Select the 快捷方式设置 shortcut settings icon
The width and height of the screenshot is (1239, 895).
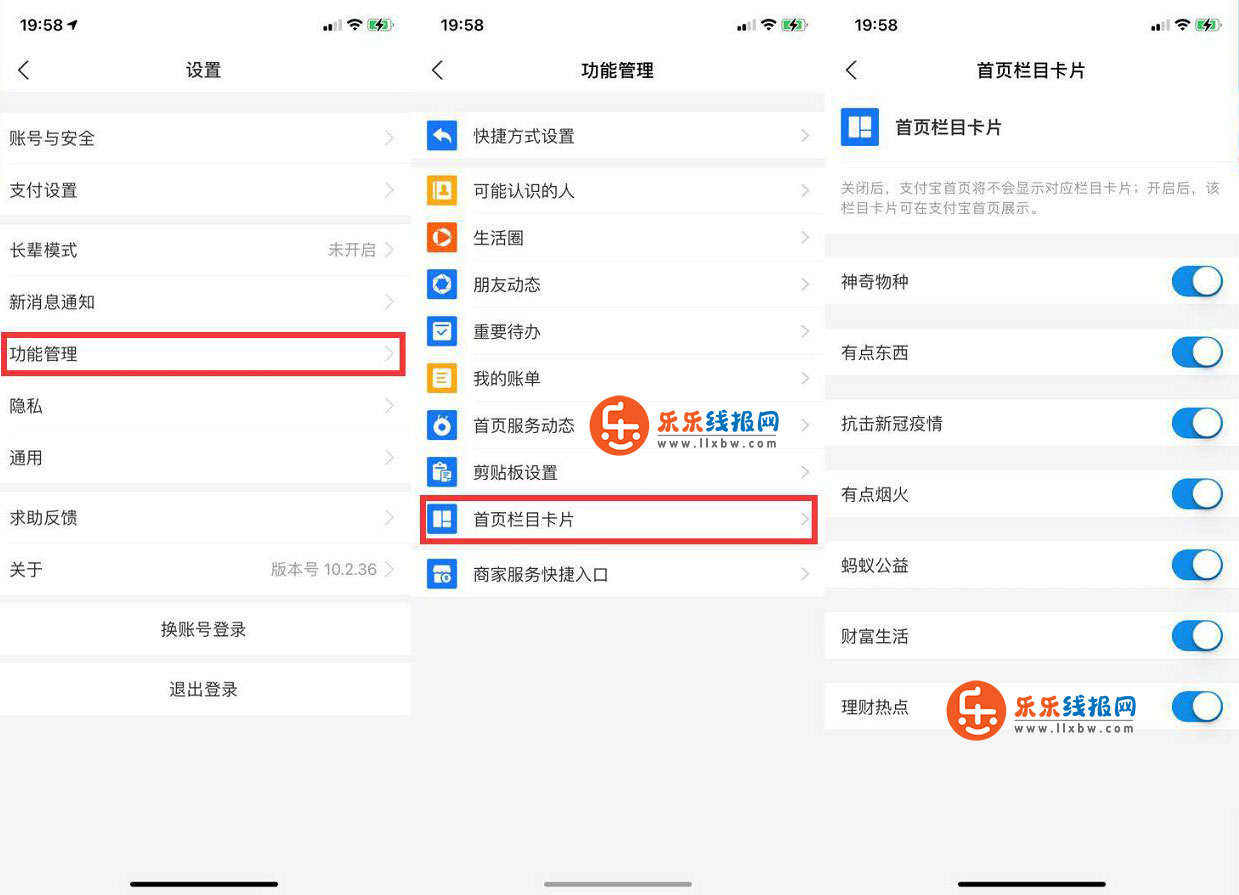441,137
